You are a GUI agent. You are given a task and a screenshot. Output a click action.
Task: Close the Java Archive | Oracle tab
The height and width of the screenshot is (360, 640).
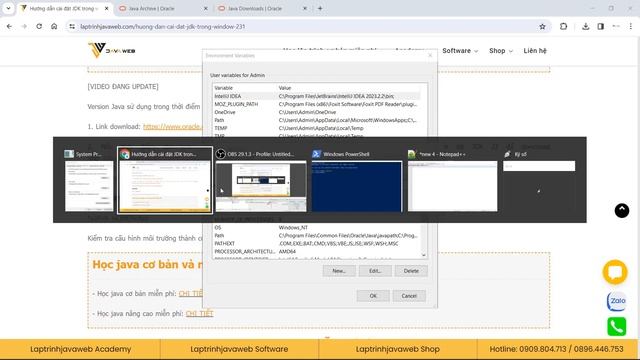pos(205,8)
